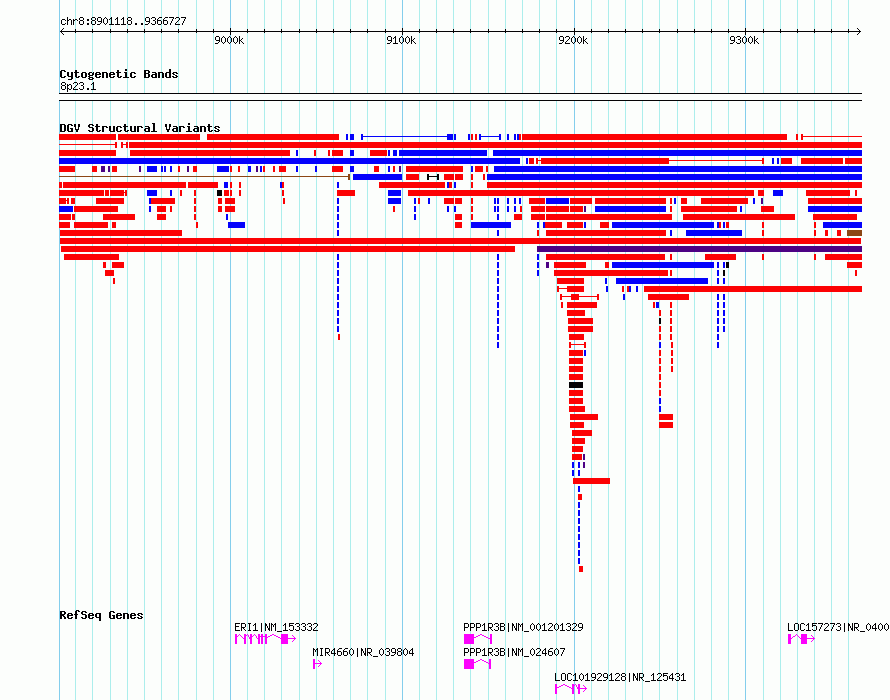Click the right arrow on the coordinate ruler
The height and width of the screenshot is (700, 890).
[859, 32]
